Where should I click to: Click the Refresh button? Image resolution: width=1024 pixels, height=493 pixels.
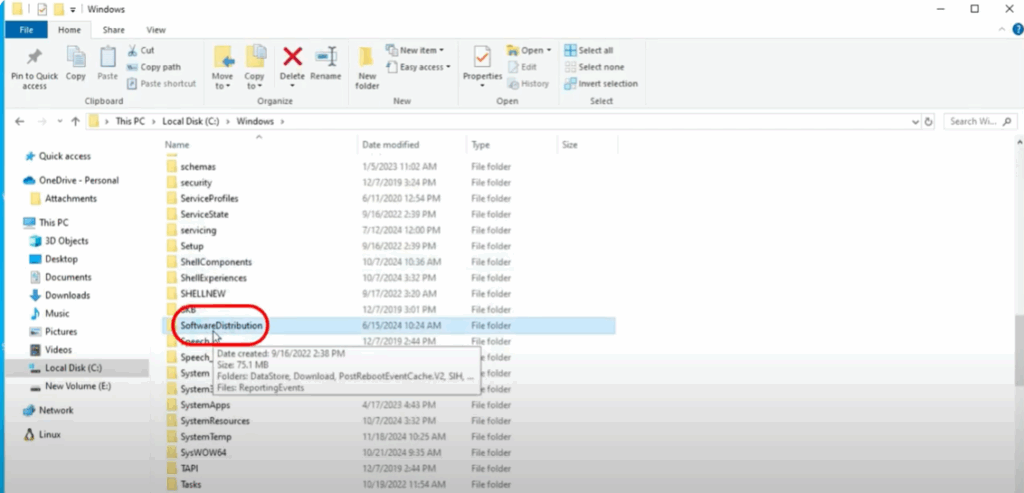(x=929, y=121)
